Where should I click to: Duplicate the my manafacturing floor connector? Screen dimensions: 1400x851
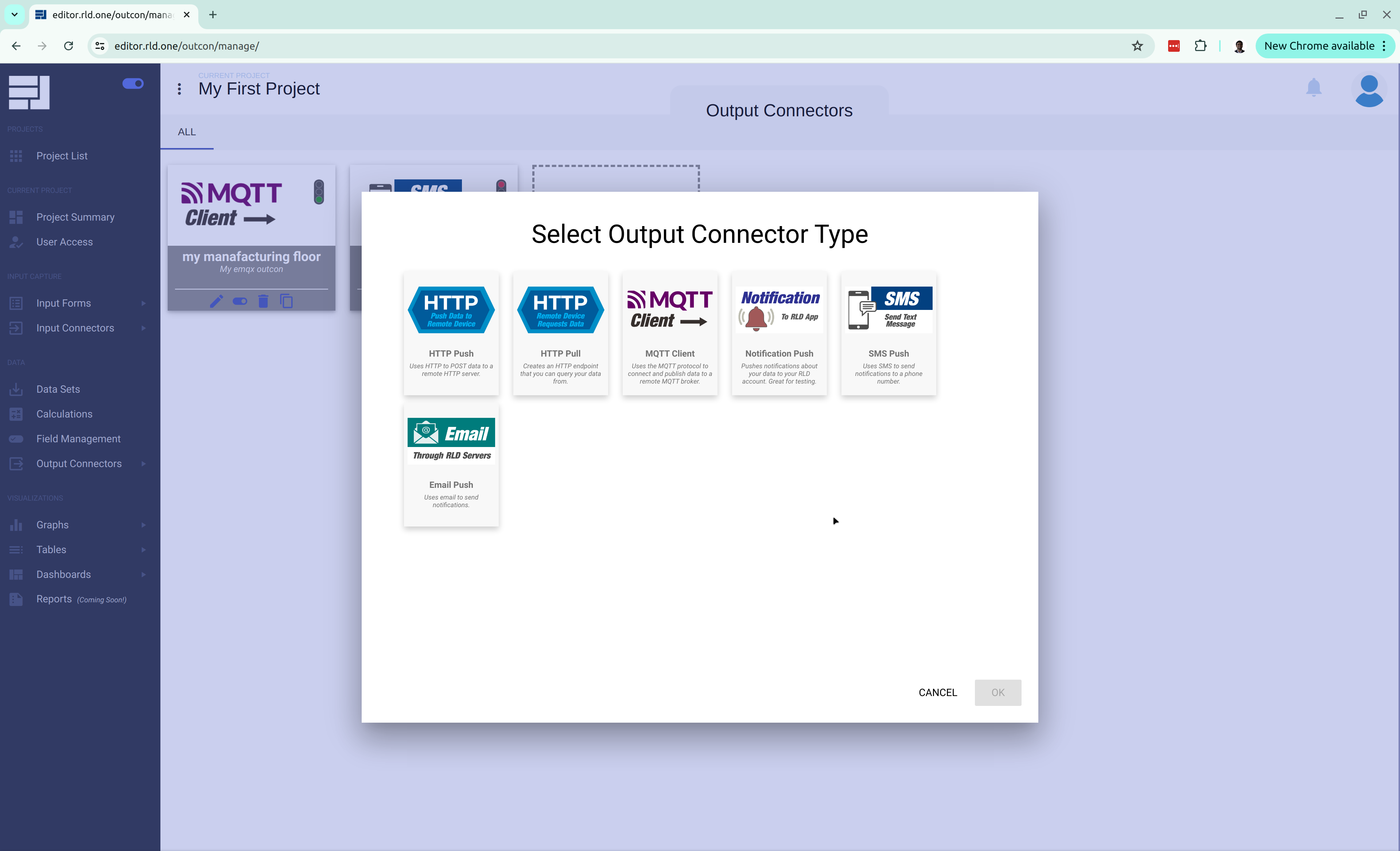point(286,301)
